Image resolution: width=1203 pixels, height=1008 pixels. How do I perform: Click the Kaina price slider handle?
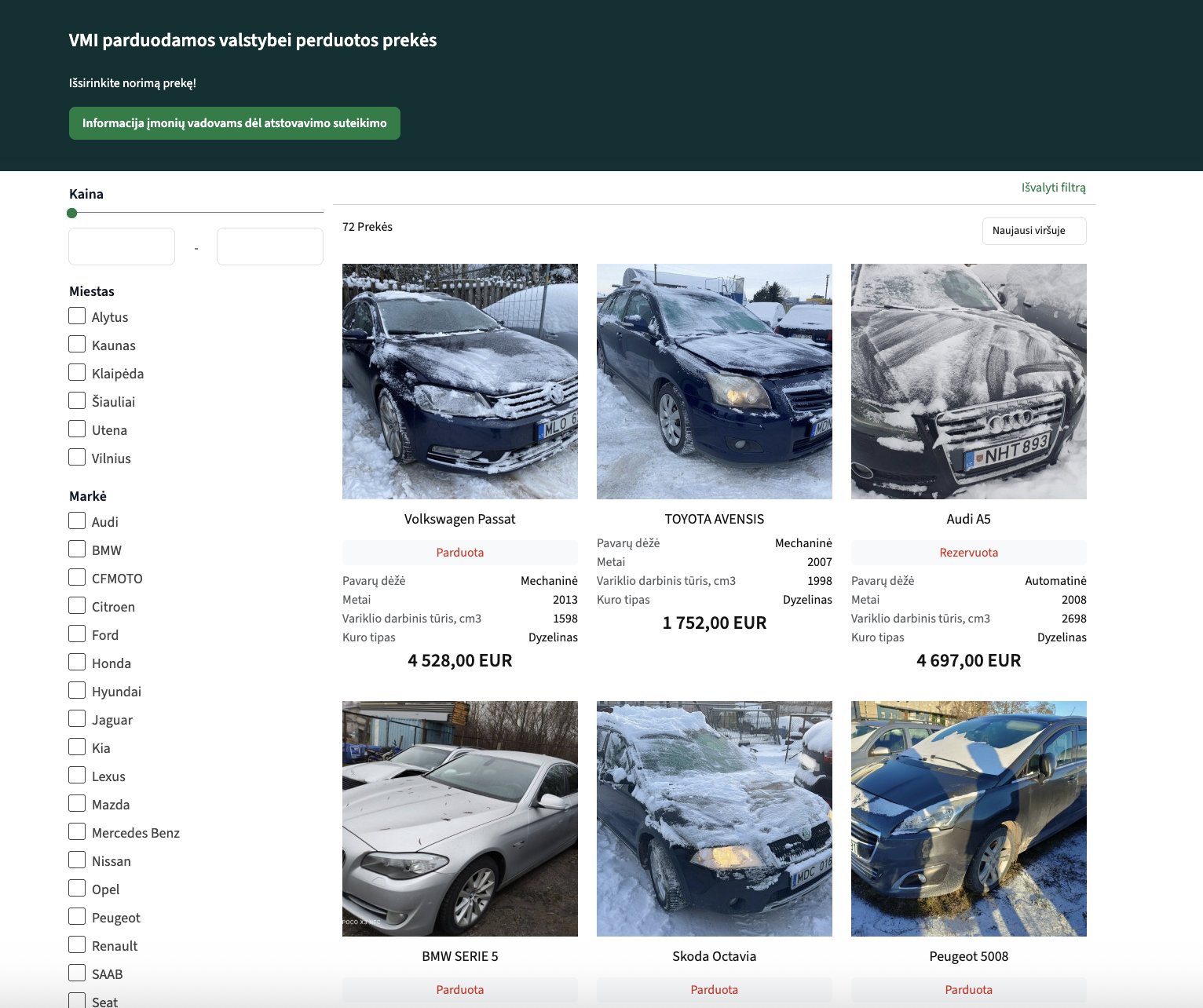pos(72,213)
